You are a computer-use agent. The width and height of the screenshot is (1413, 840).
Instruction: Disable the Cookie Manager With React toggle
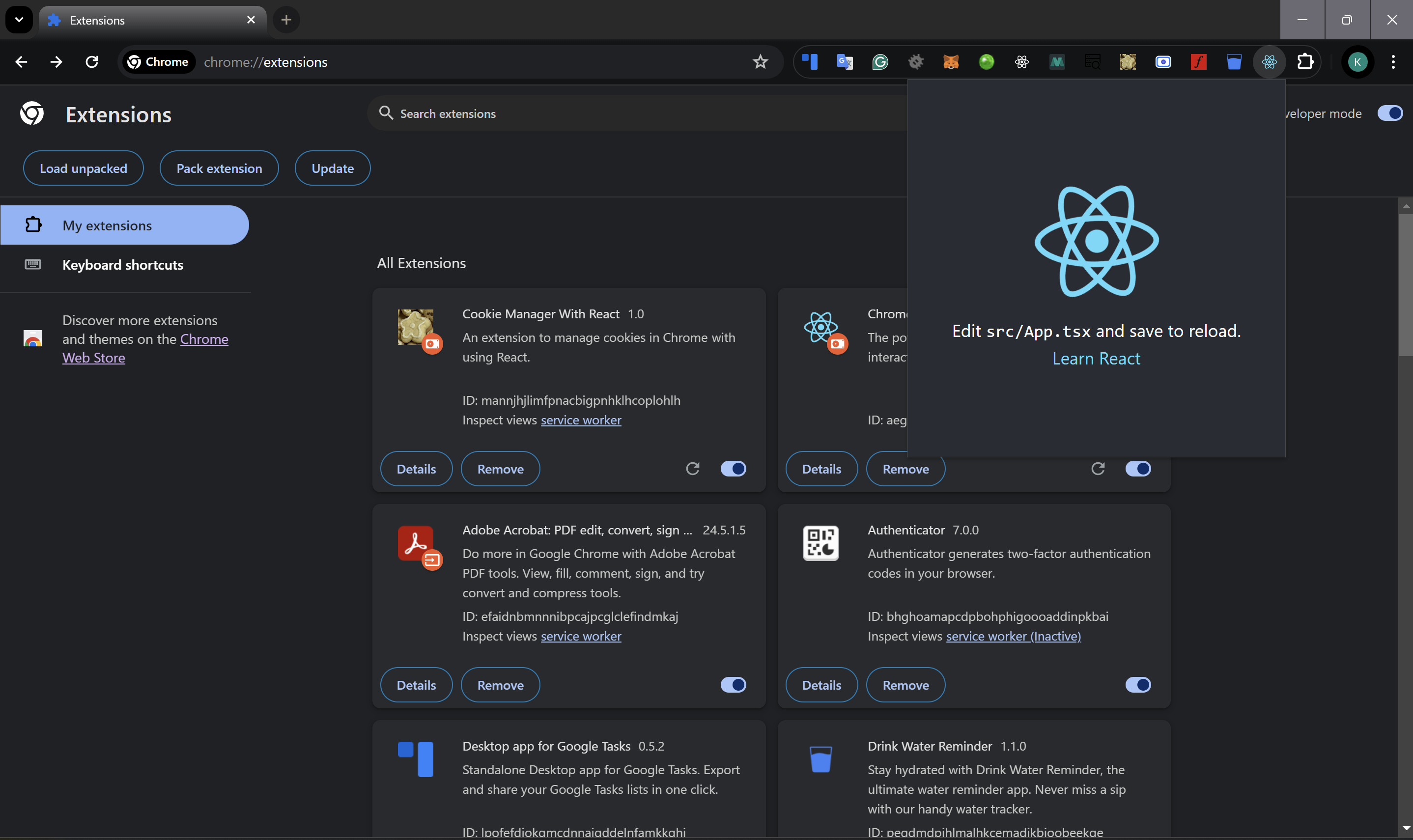point(733,469)
